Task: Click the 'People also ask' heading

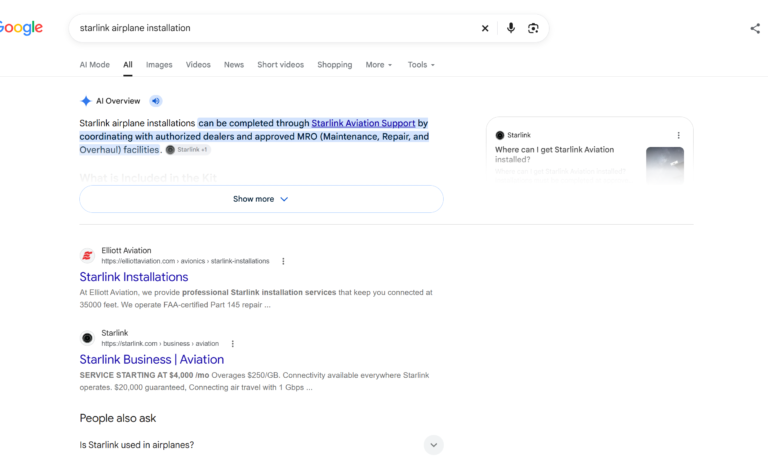Action: [118, 418]
